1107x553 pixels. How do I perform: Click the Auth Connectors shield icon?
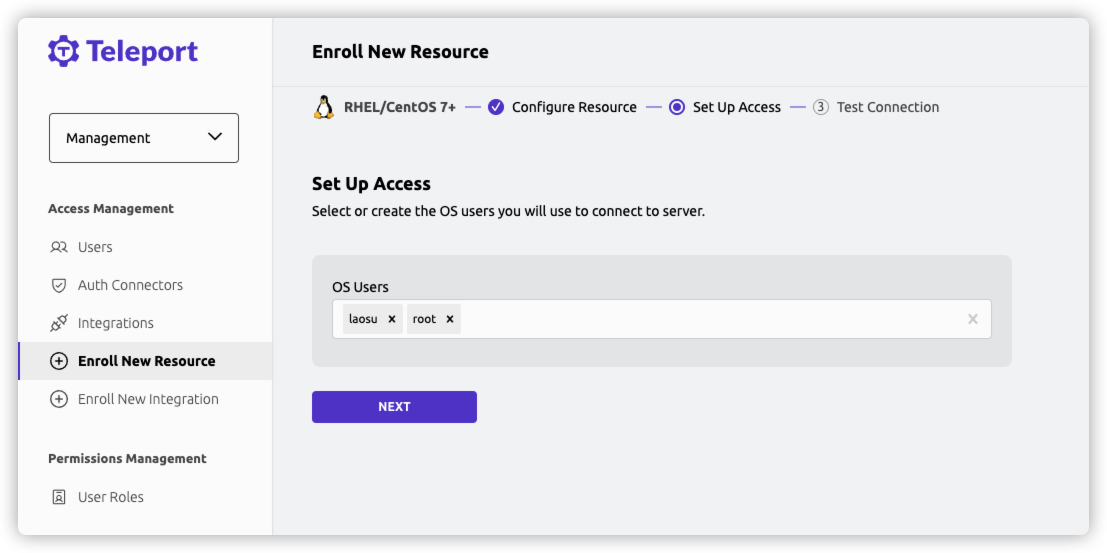pyautogui.click(x=59, y=285)
